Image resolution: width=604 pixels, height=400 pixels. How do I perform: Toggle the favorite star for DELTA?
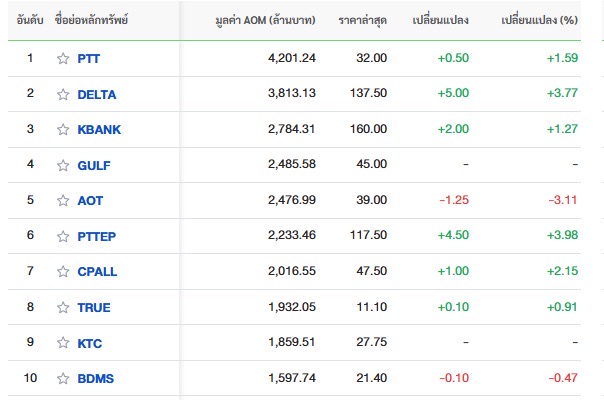(63, 94)
